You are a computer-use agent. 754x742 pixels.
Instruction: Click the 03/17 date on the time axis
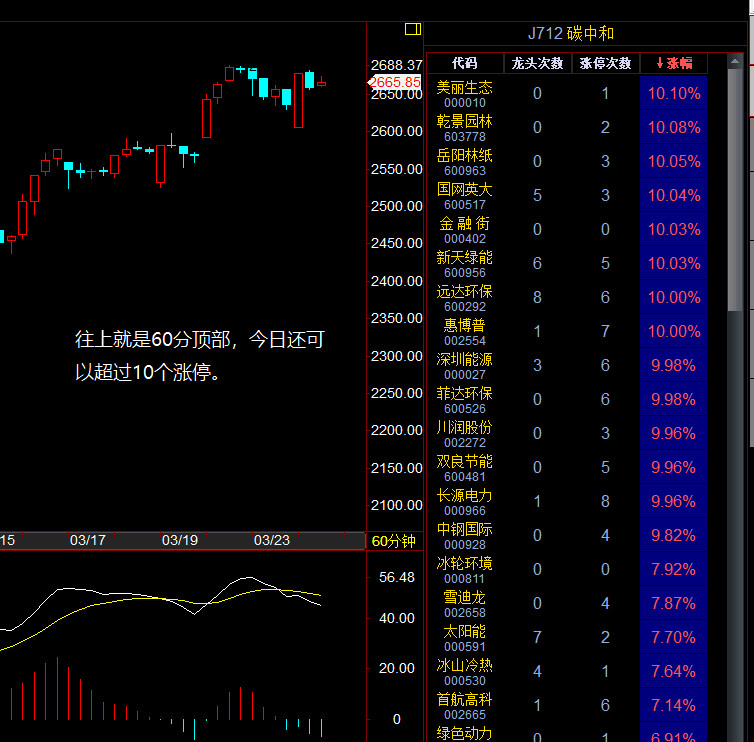[88, 540]
